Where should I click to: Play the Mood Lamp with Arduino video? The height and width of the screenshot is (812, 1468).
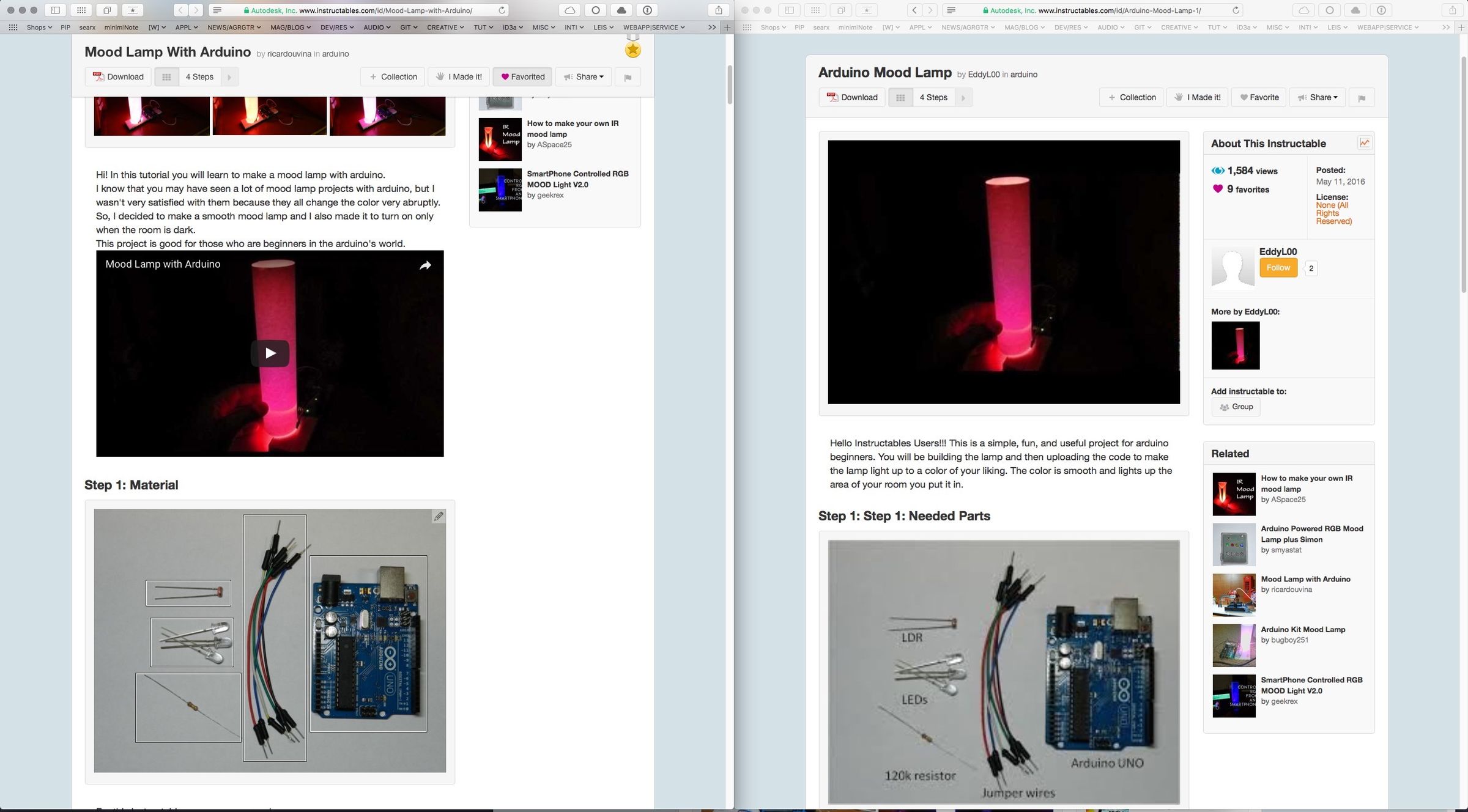(269, 353)
